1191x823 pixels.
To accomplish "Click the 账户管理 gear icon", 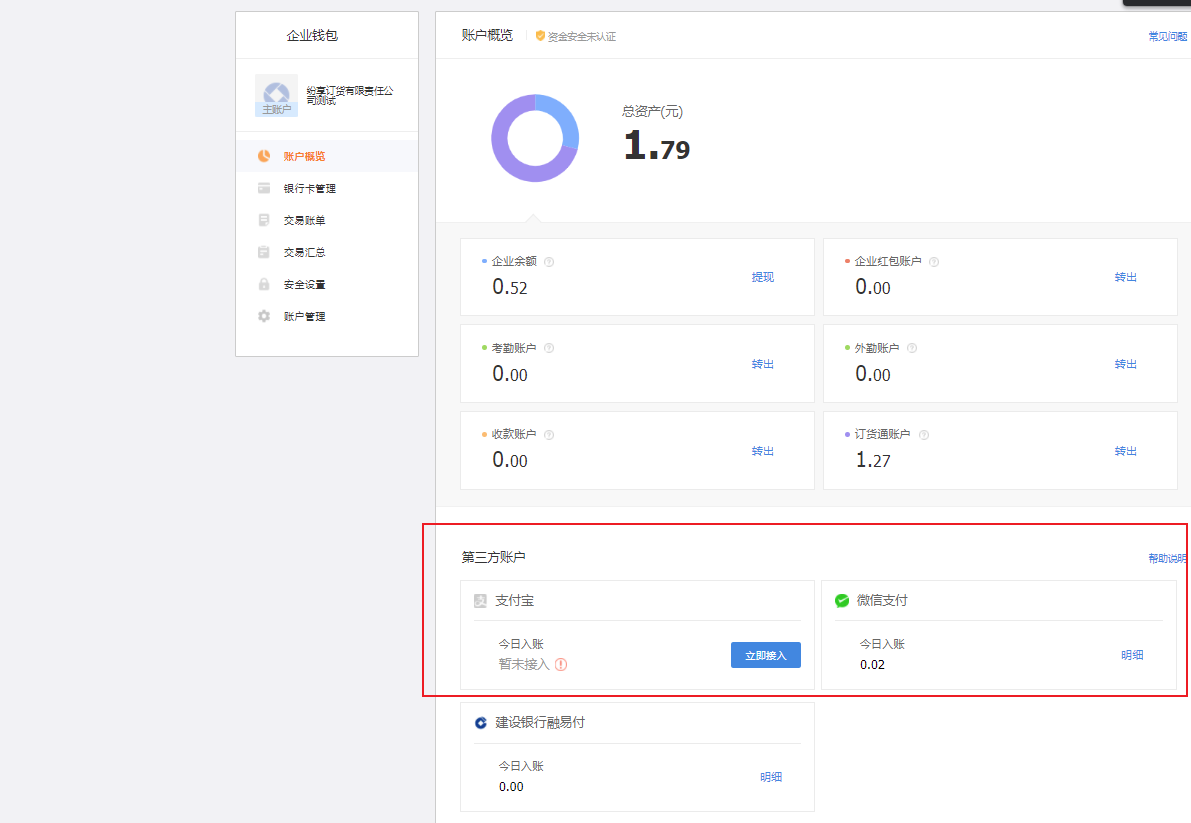I will 264,316.
